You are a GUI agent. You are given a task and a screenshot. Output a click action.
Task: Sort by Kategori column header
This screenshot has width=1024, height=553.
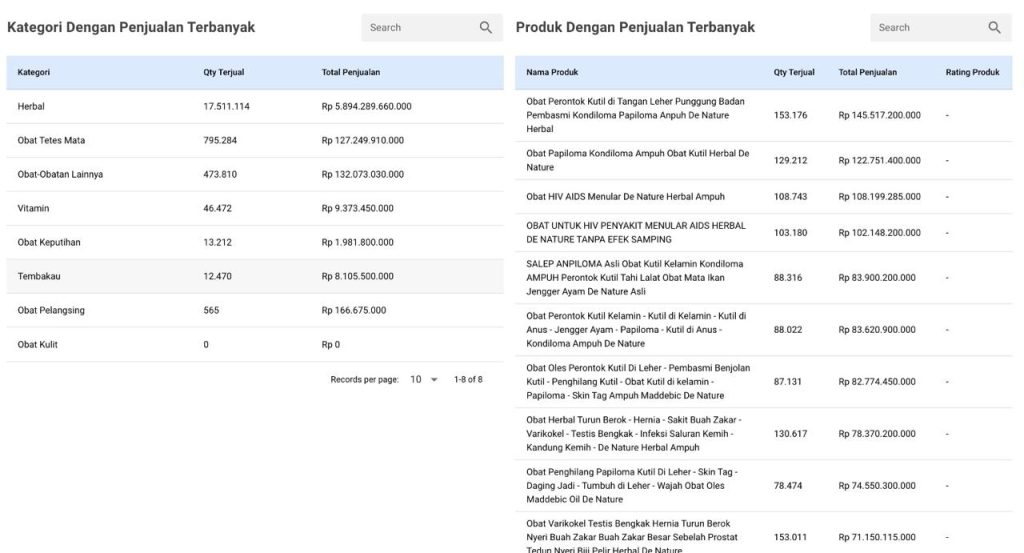click(x=33, y=72)
